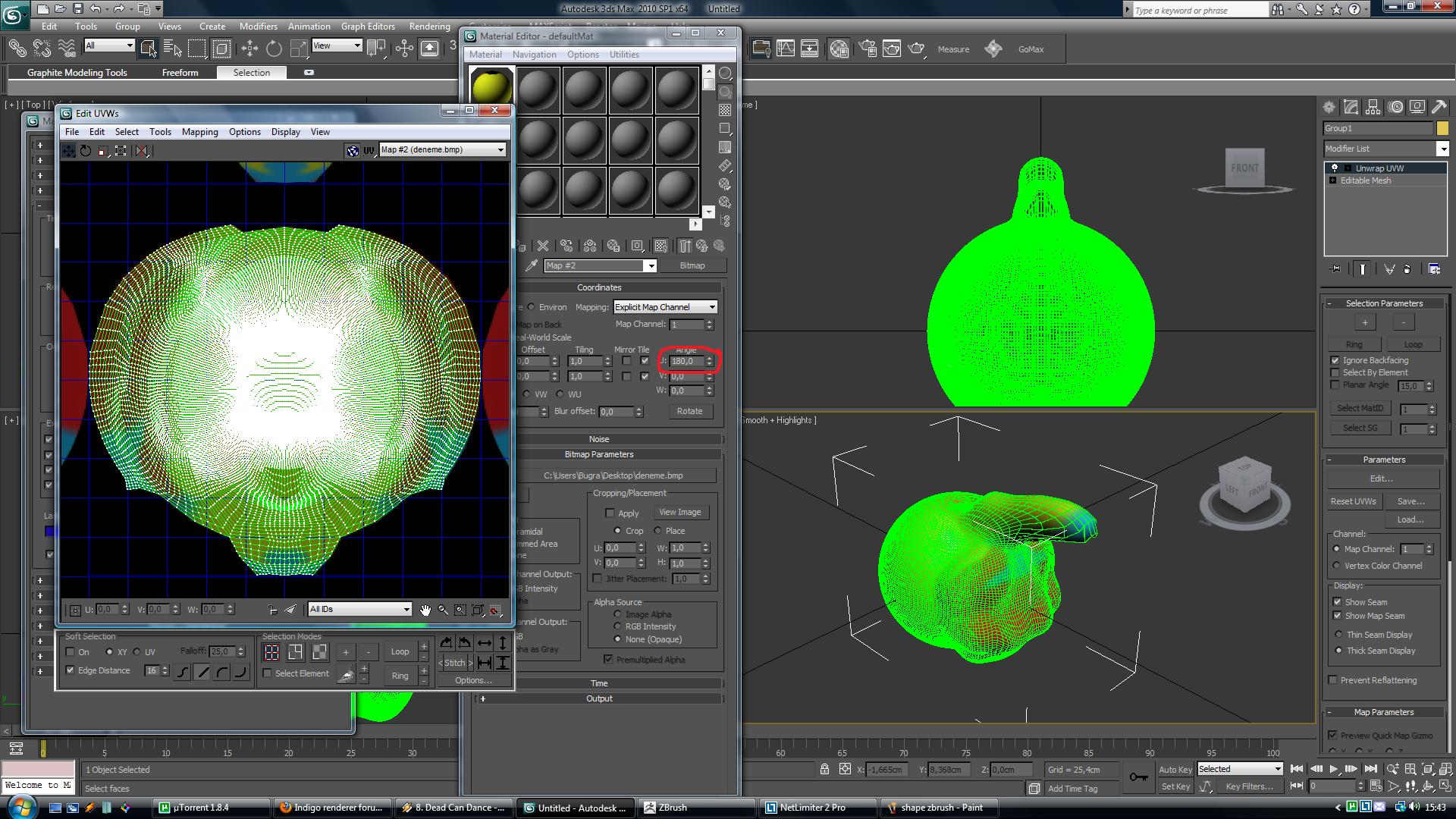Select UV soft selection radio button
Viewport: 1456px width, 819px height.
tap(136, 652)
